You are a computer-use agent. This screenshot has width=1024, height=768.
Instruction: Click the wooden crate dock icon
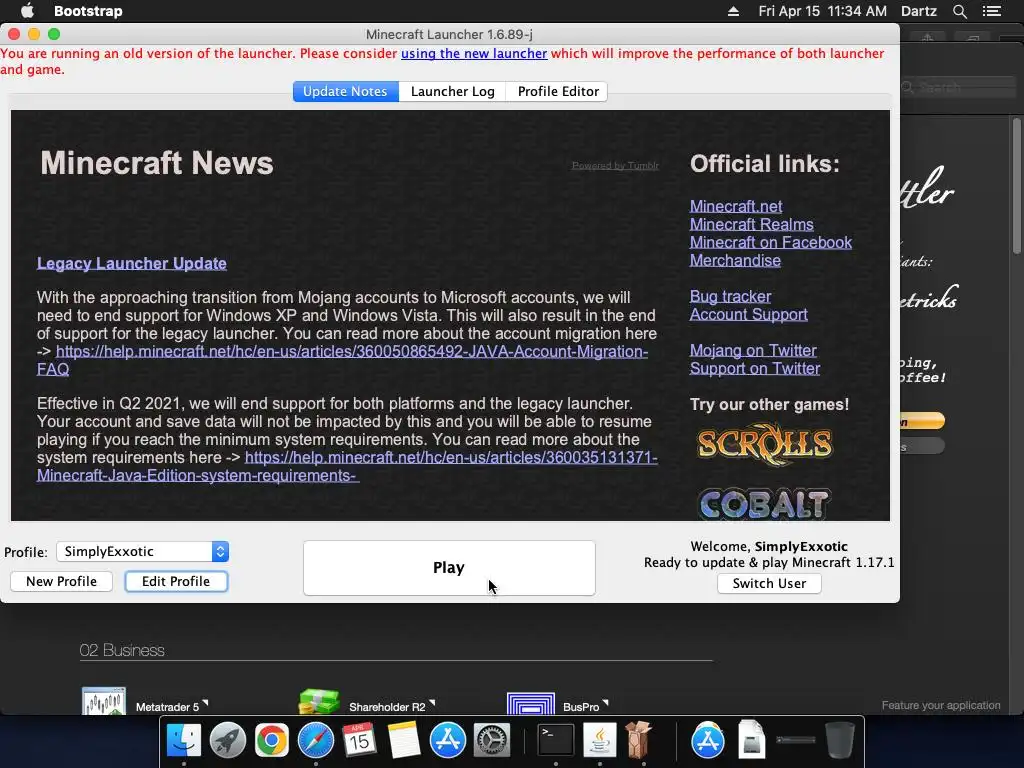[639, 740]
